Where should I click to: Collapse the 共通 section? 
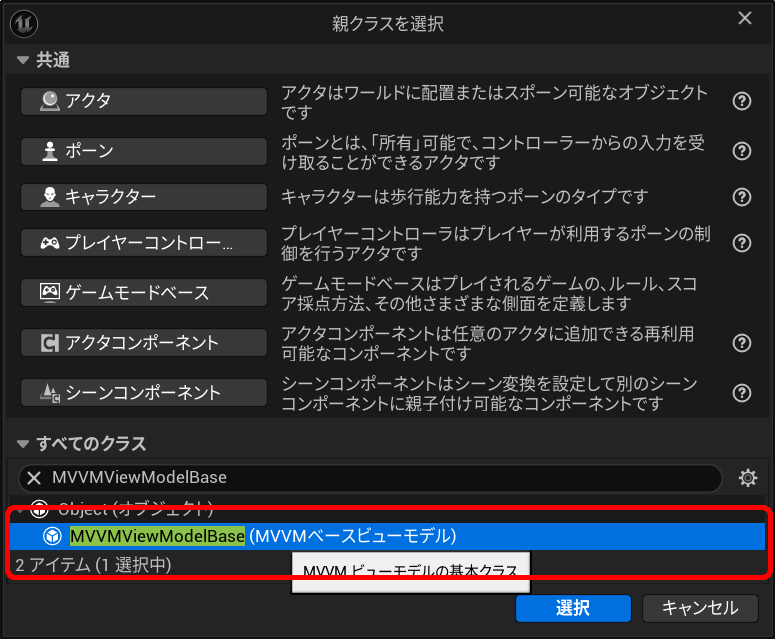pyautogui.click(x=24, y=61)
